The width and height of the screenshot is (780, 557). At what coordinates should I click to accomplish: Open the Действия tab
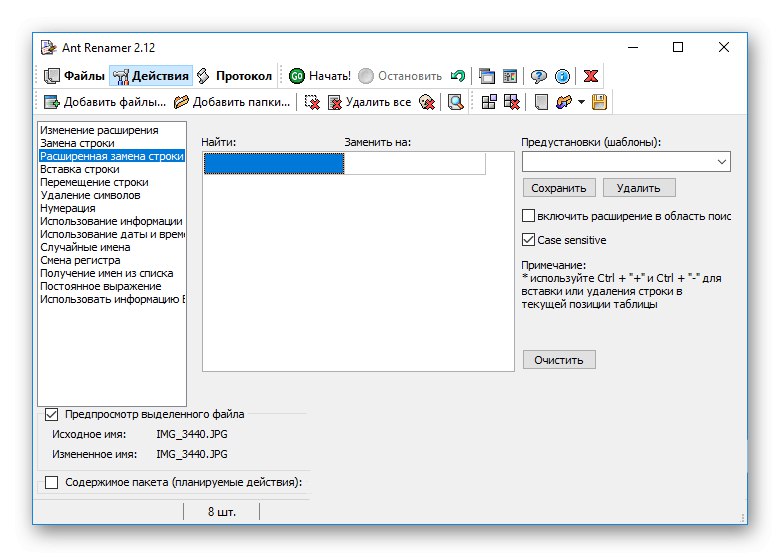click(x=151, y=76)
